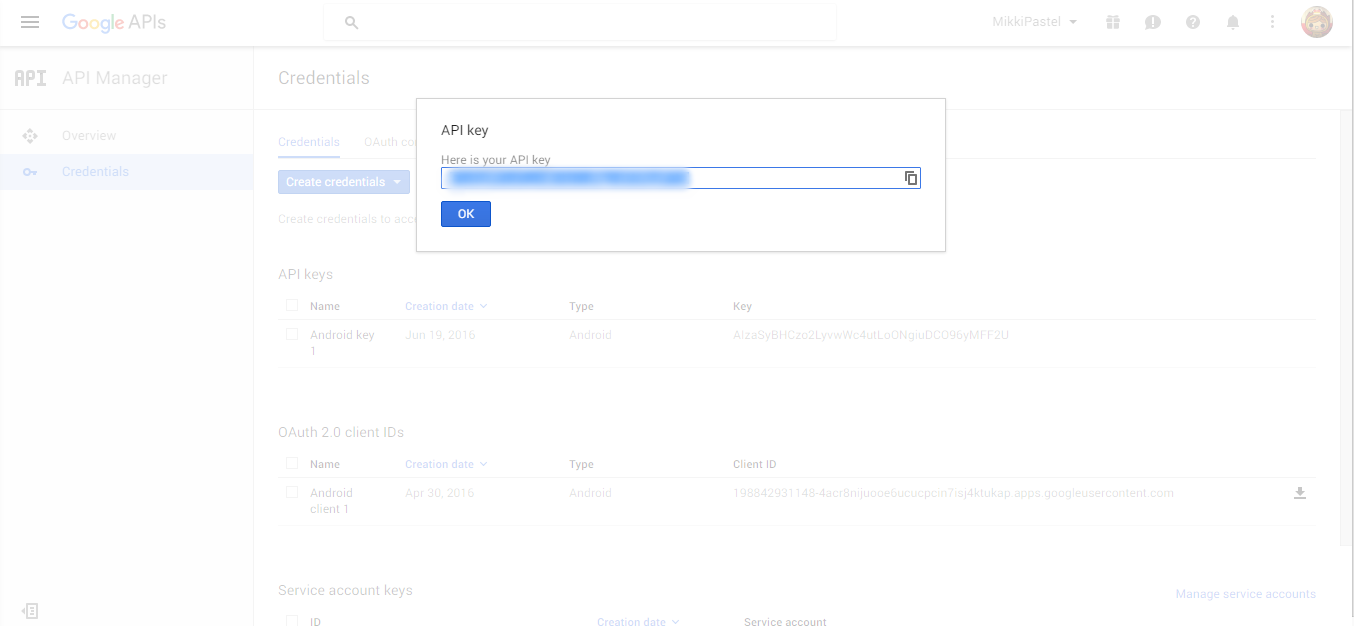Confirm the API key with OK

(x=465, y=213)
